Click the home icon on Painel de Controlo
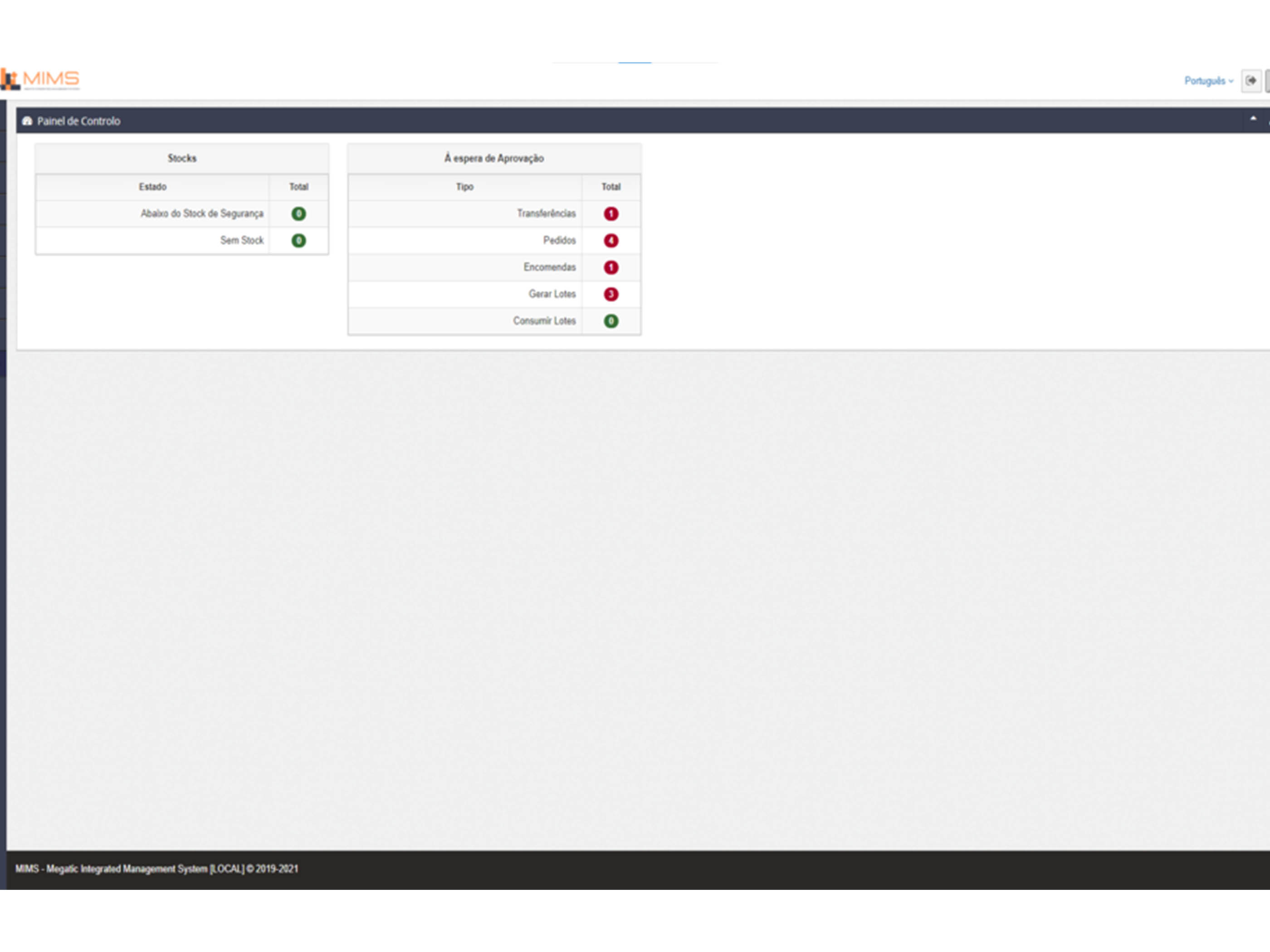Screen dimensions: 1270x952 [x=28, y=121]
